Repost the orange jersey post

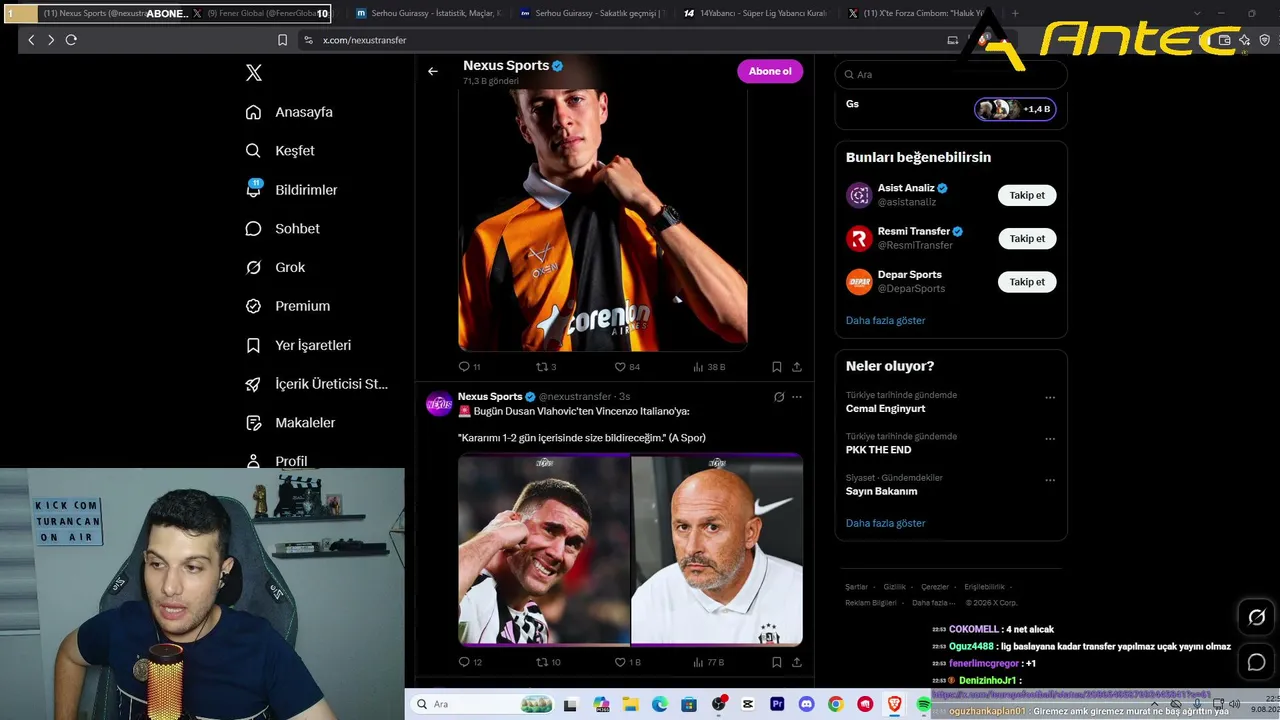click(546, 367)
